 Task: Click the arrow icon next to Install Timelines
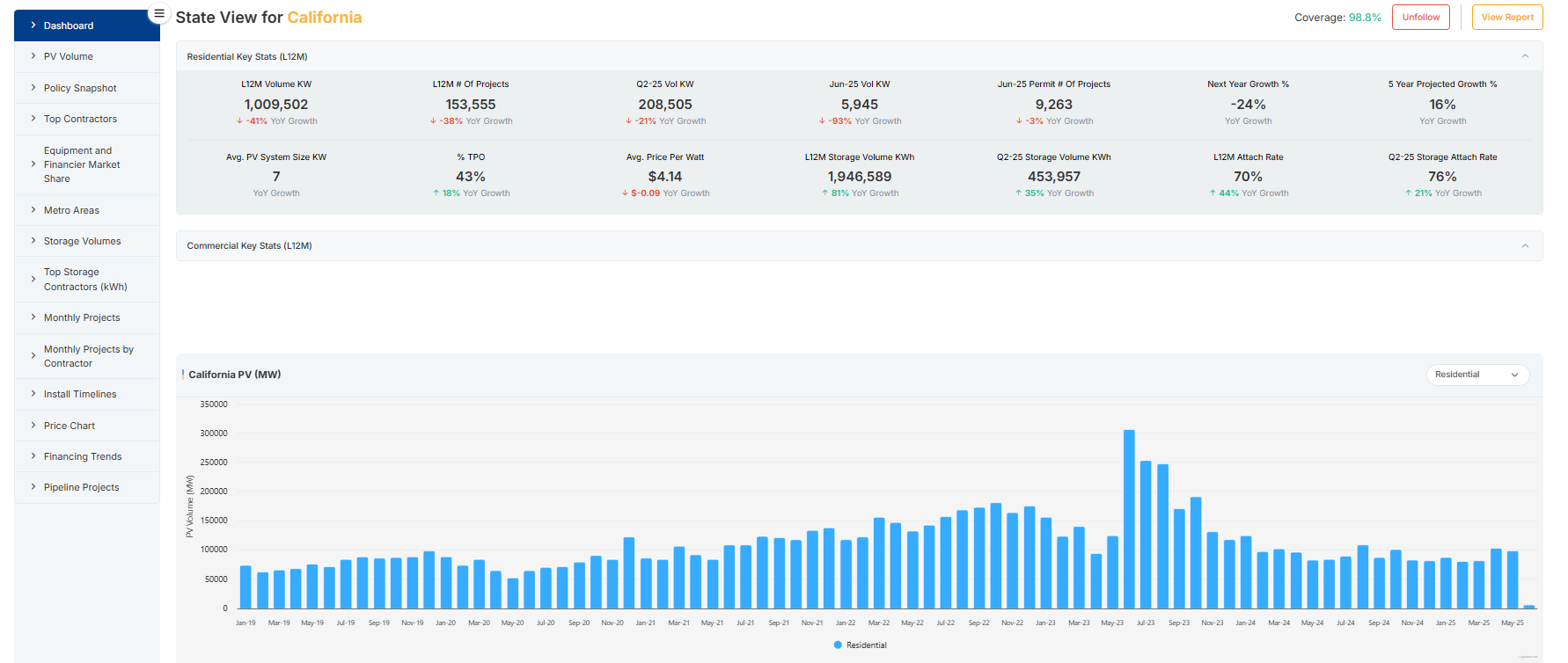[33, 394]
